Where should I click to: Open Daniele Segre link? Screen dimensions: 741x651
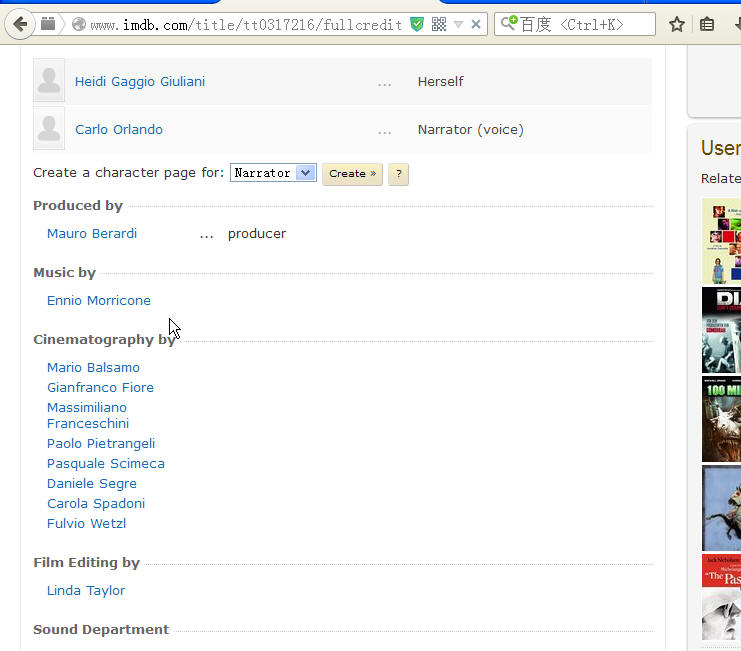tap(92, 484)
